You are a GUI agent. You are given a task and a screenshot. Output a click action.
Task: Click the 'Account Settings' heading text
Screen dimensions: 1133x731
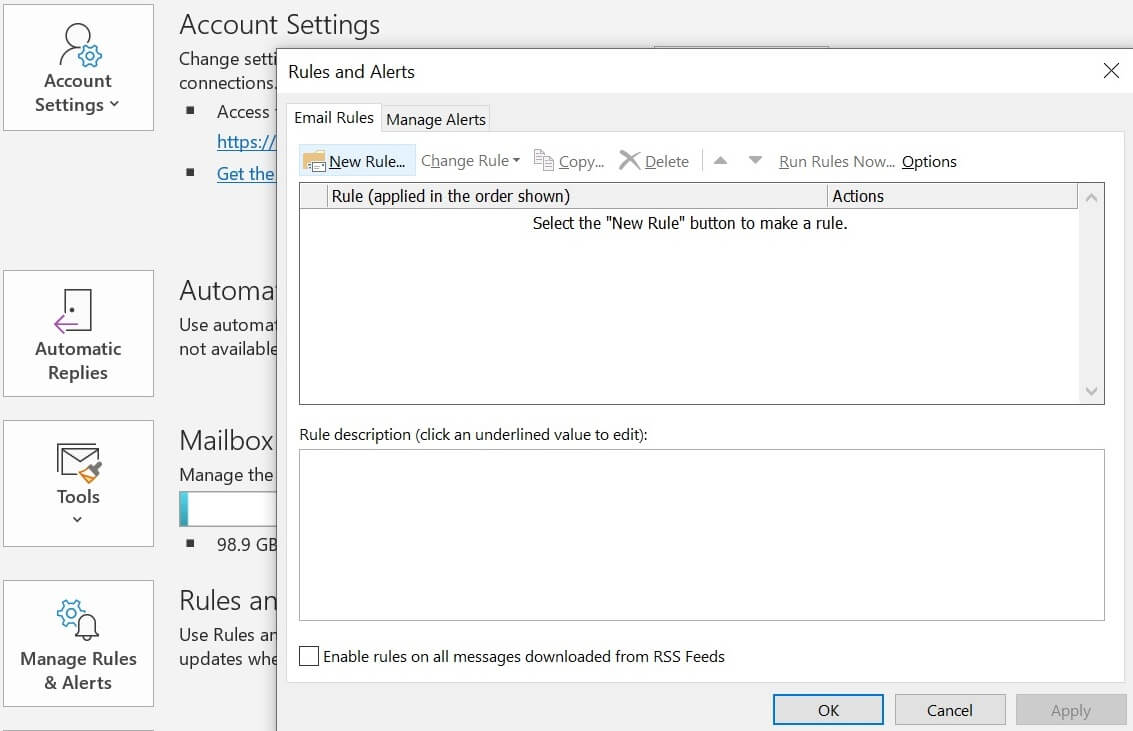[x=280, y=25]
